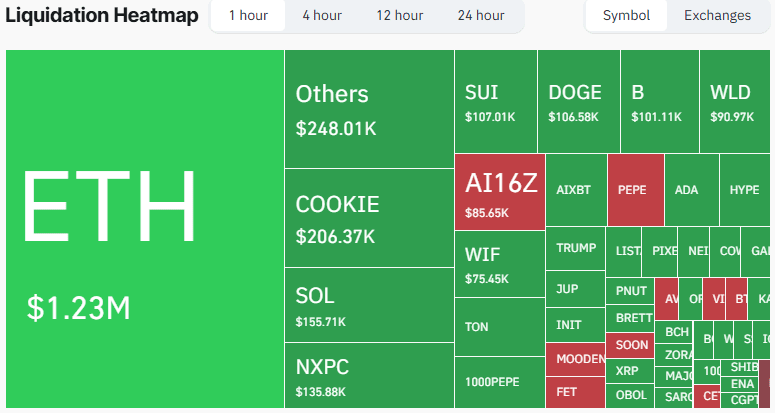Switch view to Exchanges

point(717,16)
